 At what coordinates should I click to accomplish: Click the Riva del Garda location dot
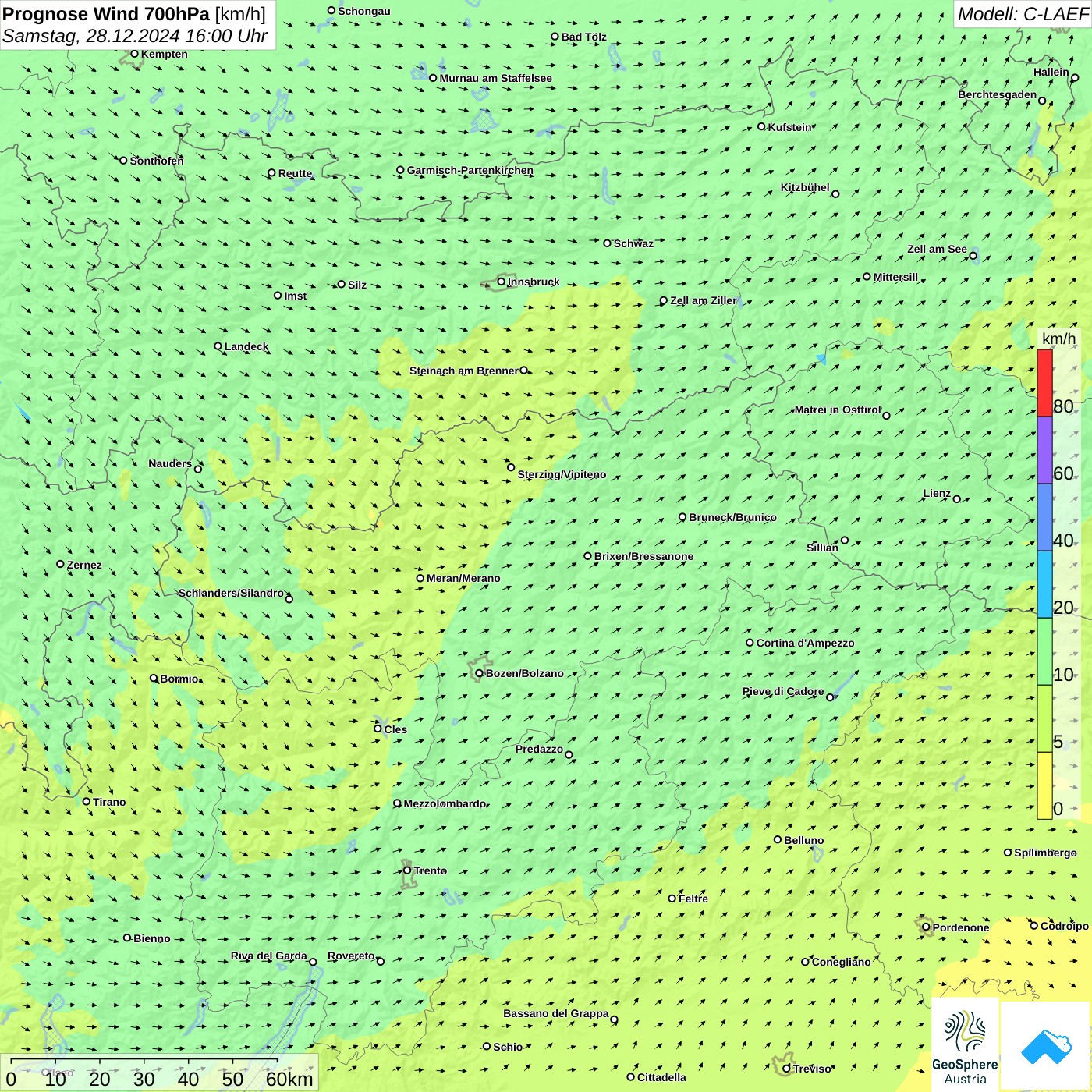point(313,962)
